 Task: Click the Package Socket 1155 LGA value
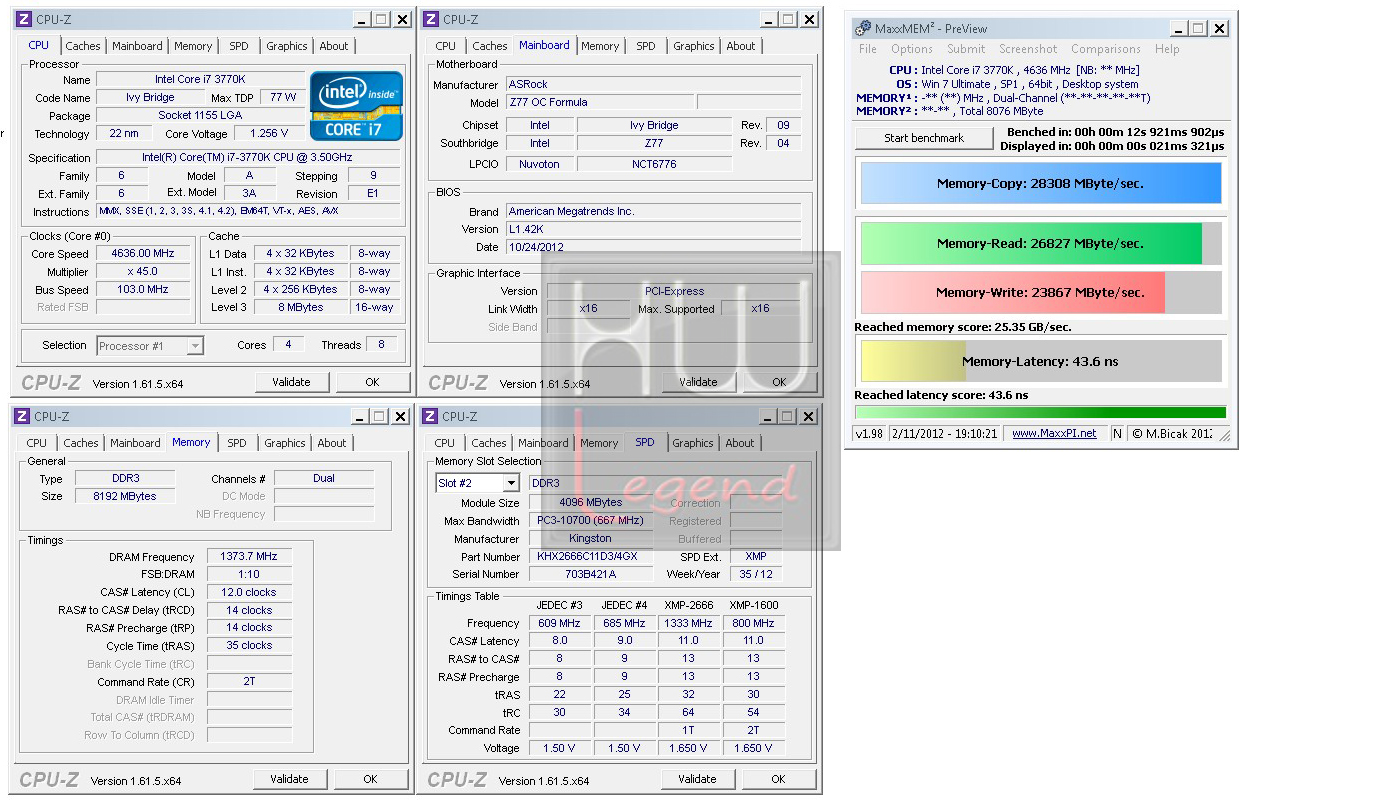(200, 116)
